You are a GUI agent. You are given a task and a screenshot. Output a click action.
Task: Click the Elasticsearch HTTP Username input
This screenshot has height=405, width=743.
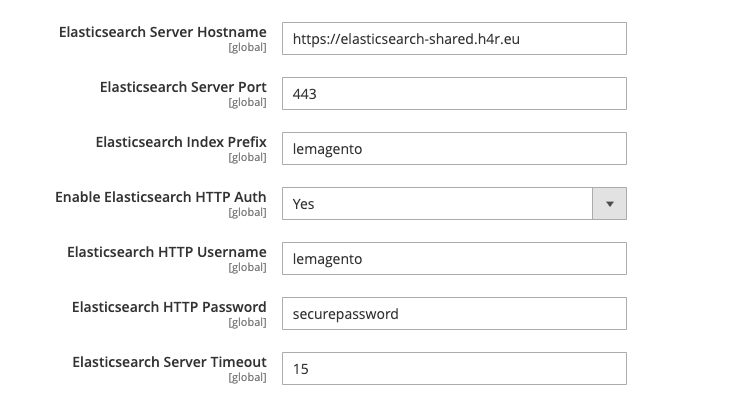(453, 259)
